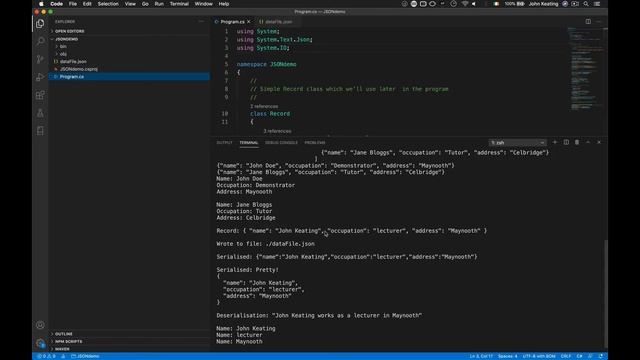
Task: Click the C# language mode indicator
Action: [x=579, y=356]
